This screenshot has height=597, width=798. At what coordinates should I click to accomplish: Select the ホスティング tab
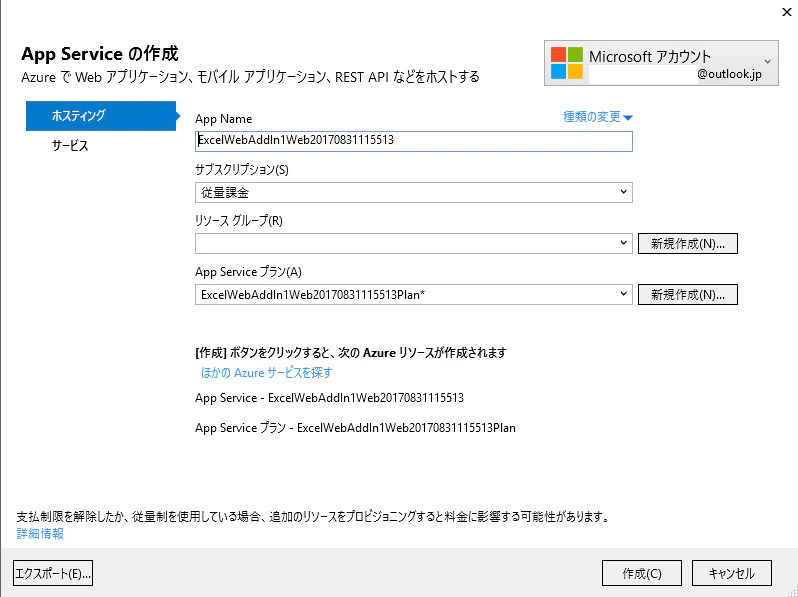[101, 116]
